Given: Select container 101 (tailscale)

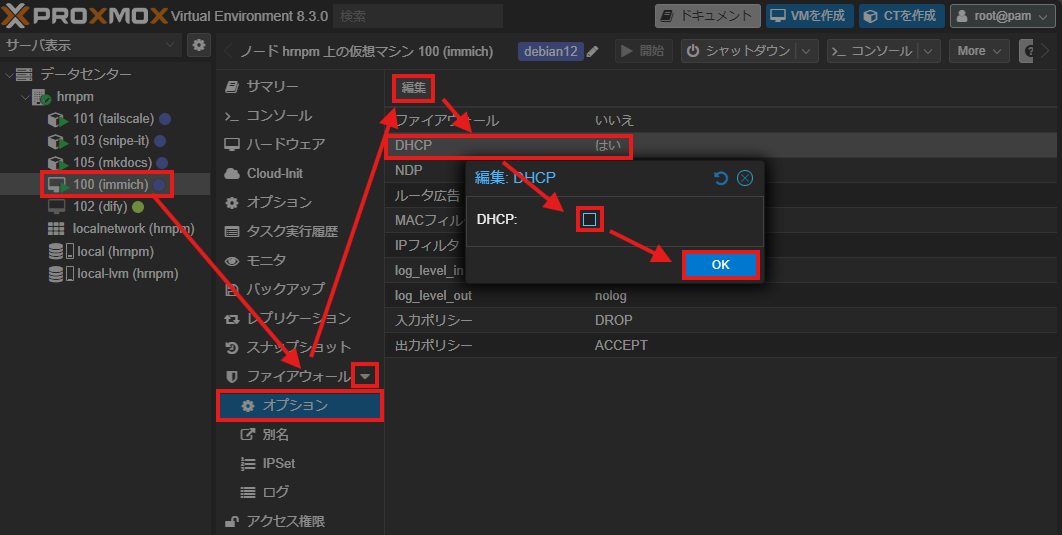Looking at the screenshot, I should 113,119.
